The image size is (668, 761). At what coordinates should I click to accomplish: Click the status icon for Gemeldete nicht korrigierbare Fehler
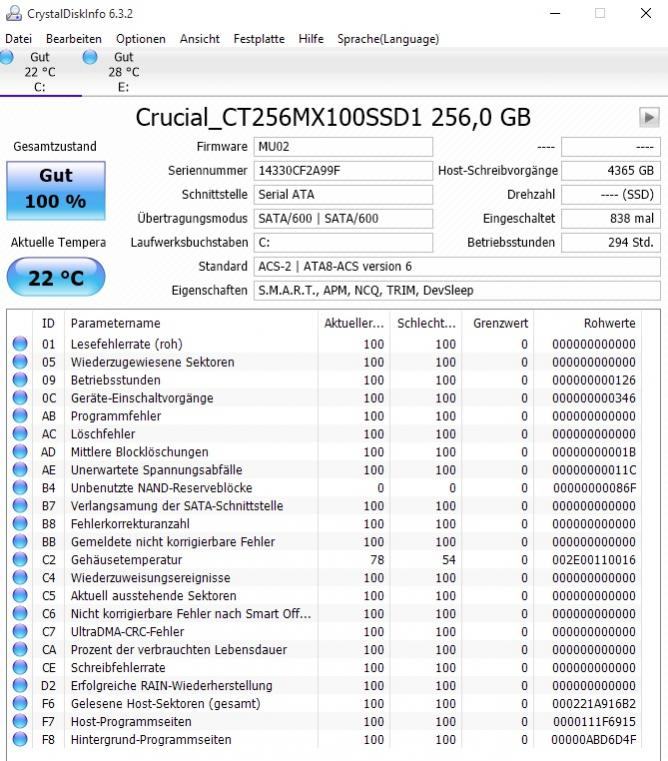(x=20, y=541)
